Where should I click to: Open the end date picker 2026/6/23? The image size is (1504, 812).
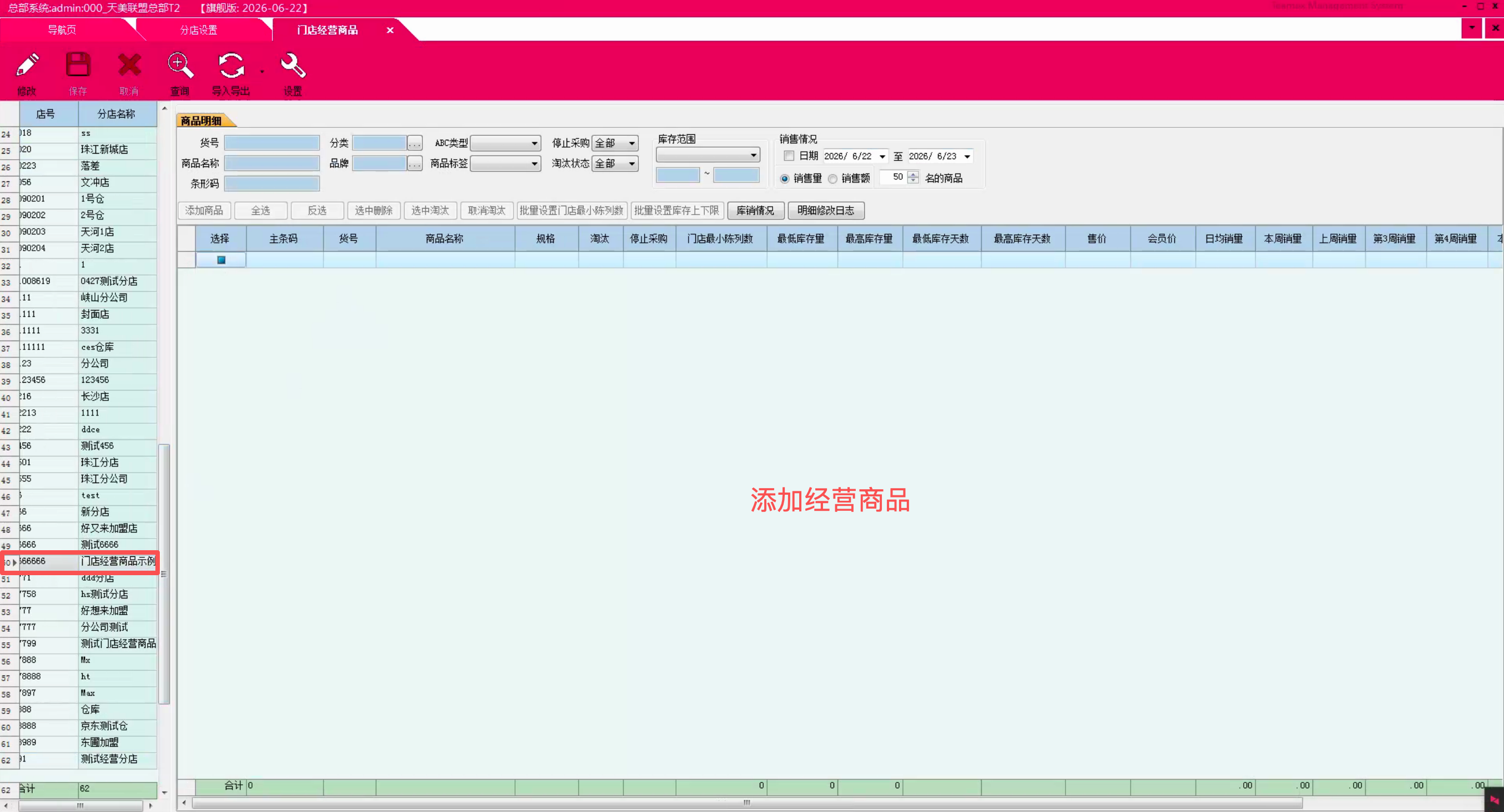pos(967,156)
